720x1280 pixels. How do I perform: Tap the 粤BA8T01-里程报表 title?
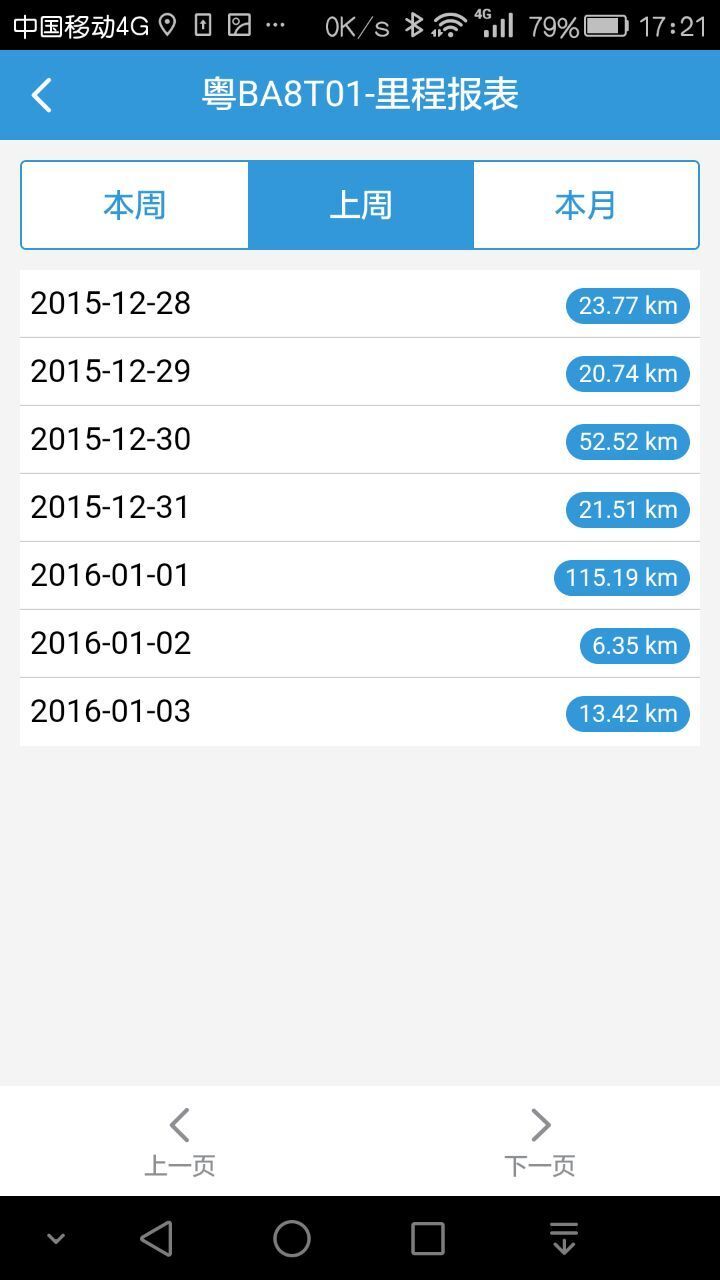(x=360, y=95)
